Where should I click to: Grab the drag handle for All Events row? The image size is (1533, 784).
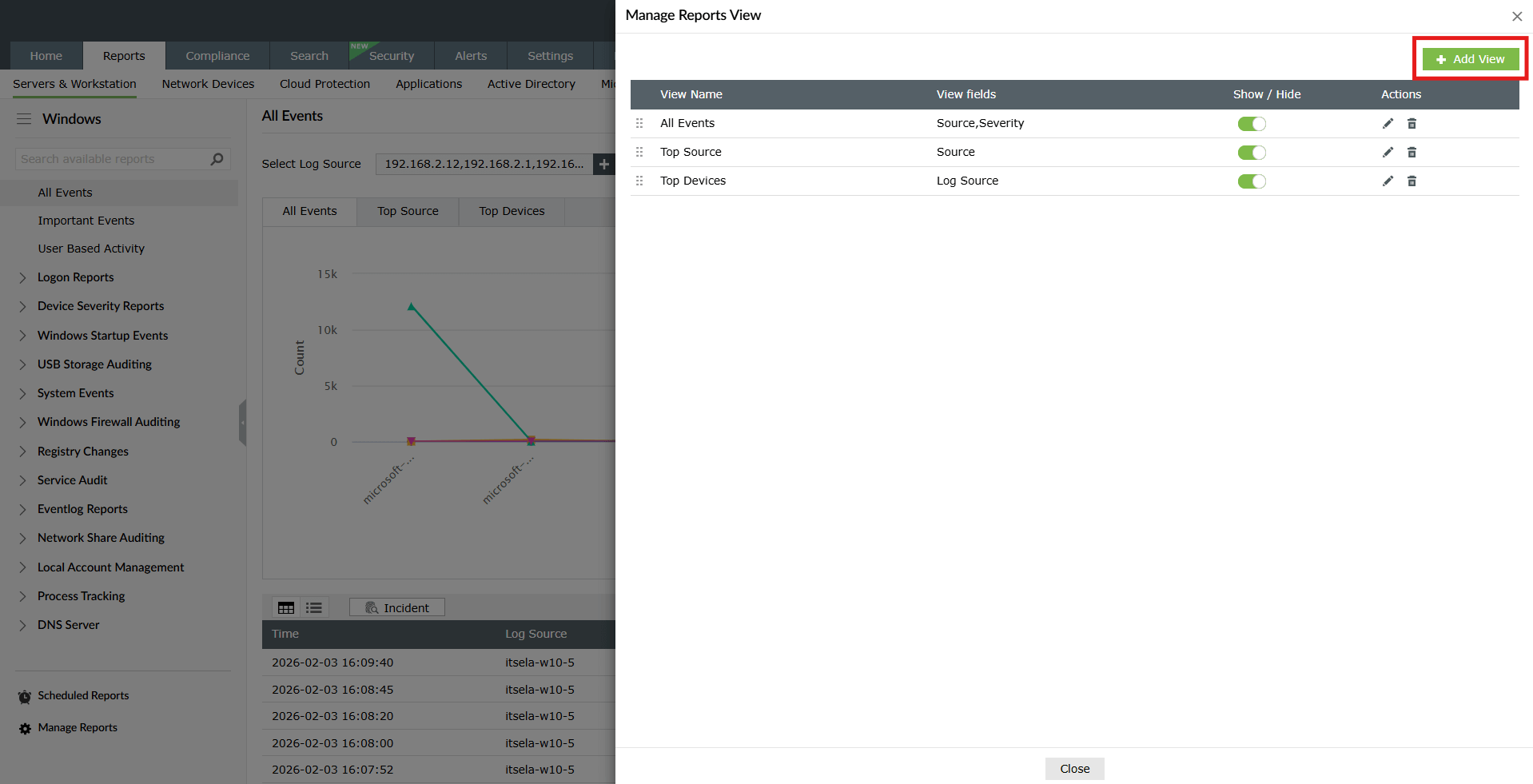click(639, 123)
